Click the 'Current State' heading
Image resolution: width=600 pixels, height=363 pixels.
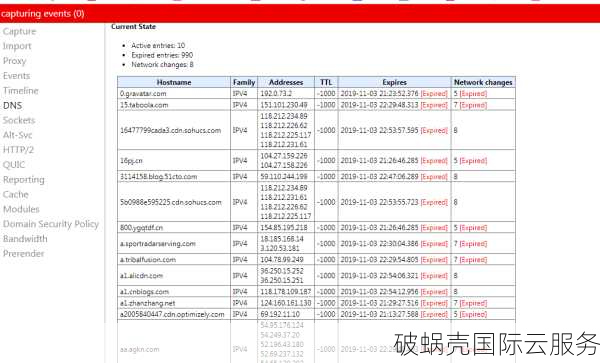click(134, 27)
